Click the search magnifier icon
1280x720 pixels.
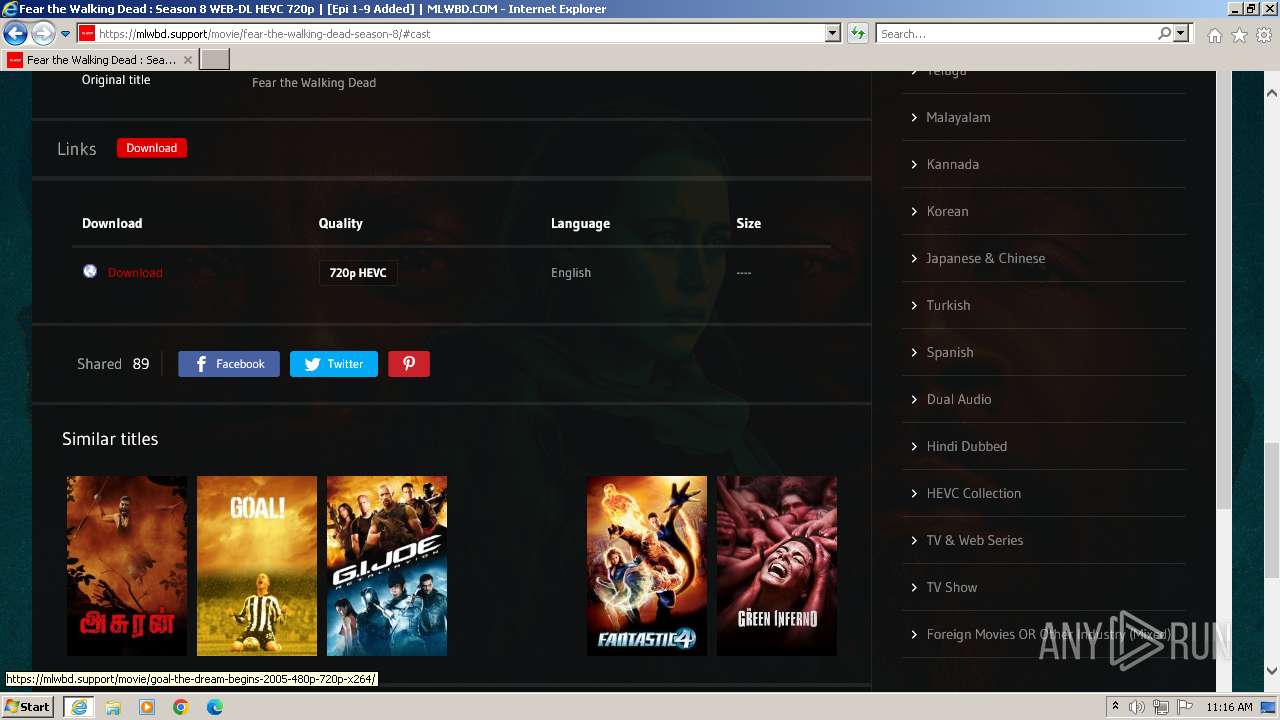[x=1164, y=34]
